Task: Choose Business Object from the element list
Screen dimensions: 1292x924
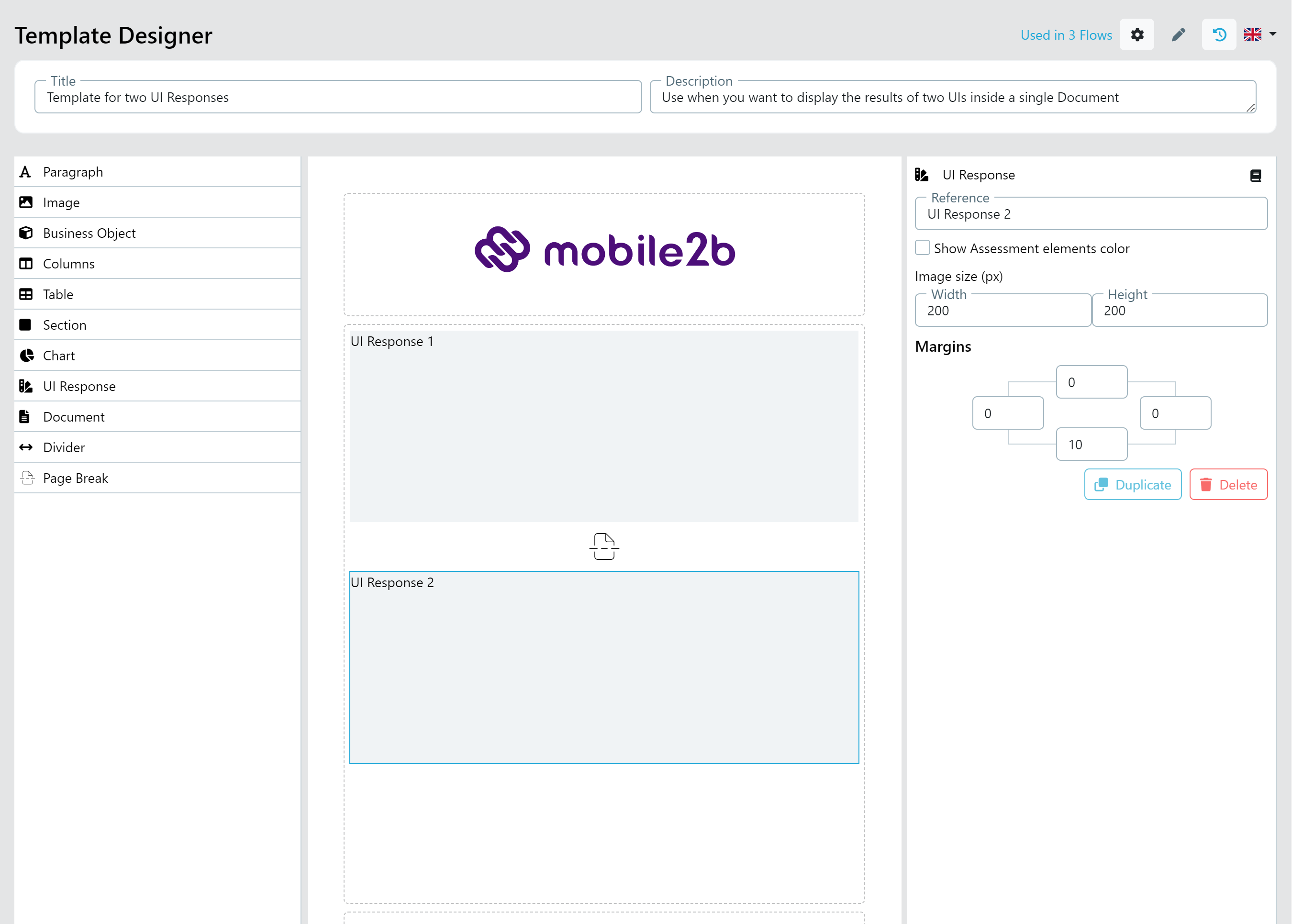Action: coord(157,234)
